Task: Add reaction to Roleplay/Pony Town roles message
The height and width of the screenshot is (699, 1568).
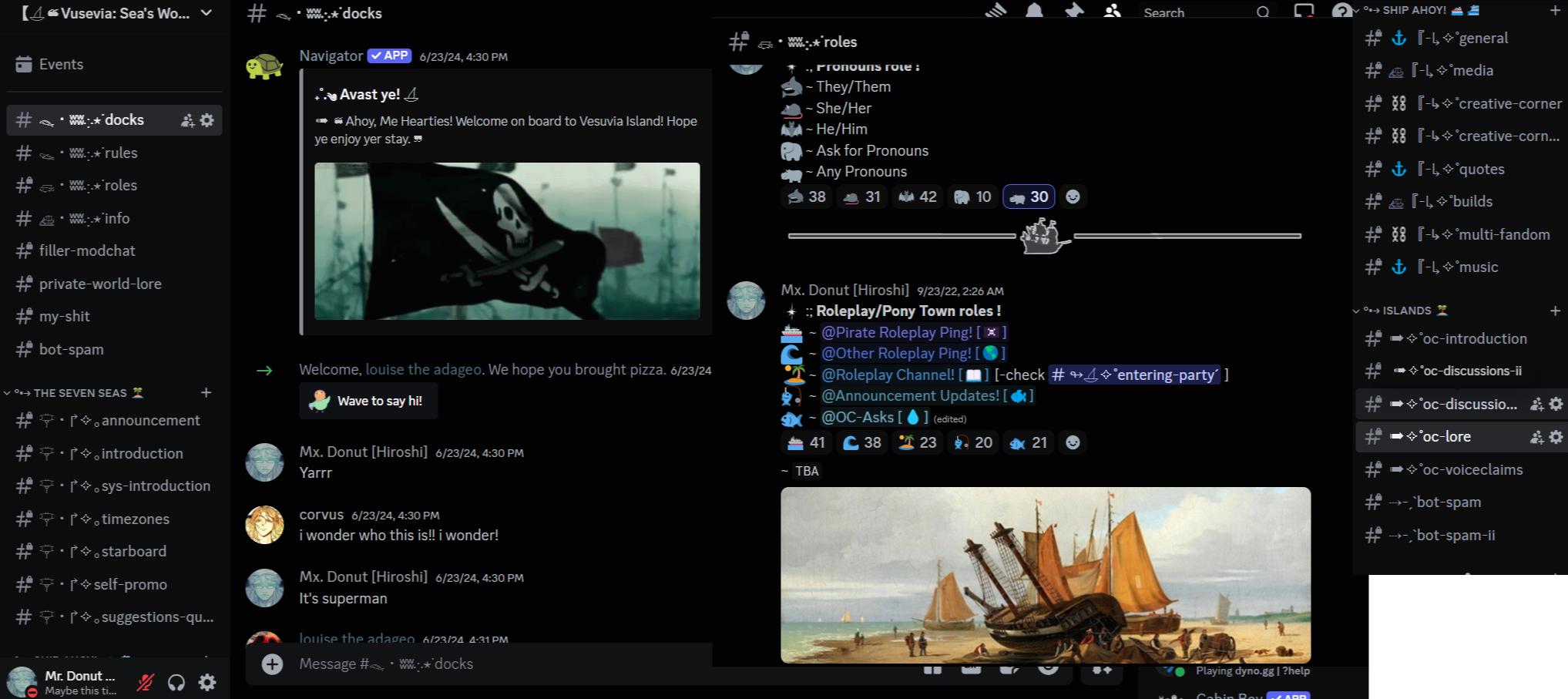Action: [1073, 442]
